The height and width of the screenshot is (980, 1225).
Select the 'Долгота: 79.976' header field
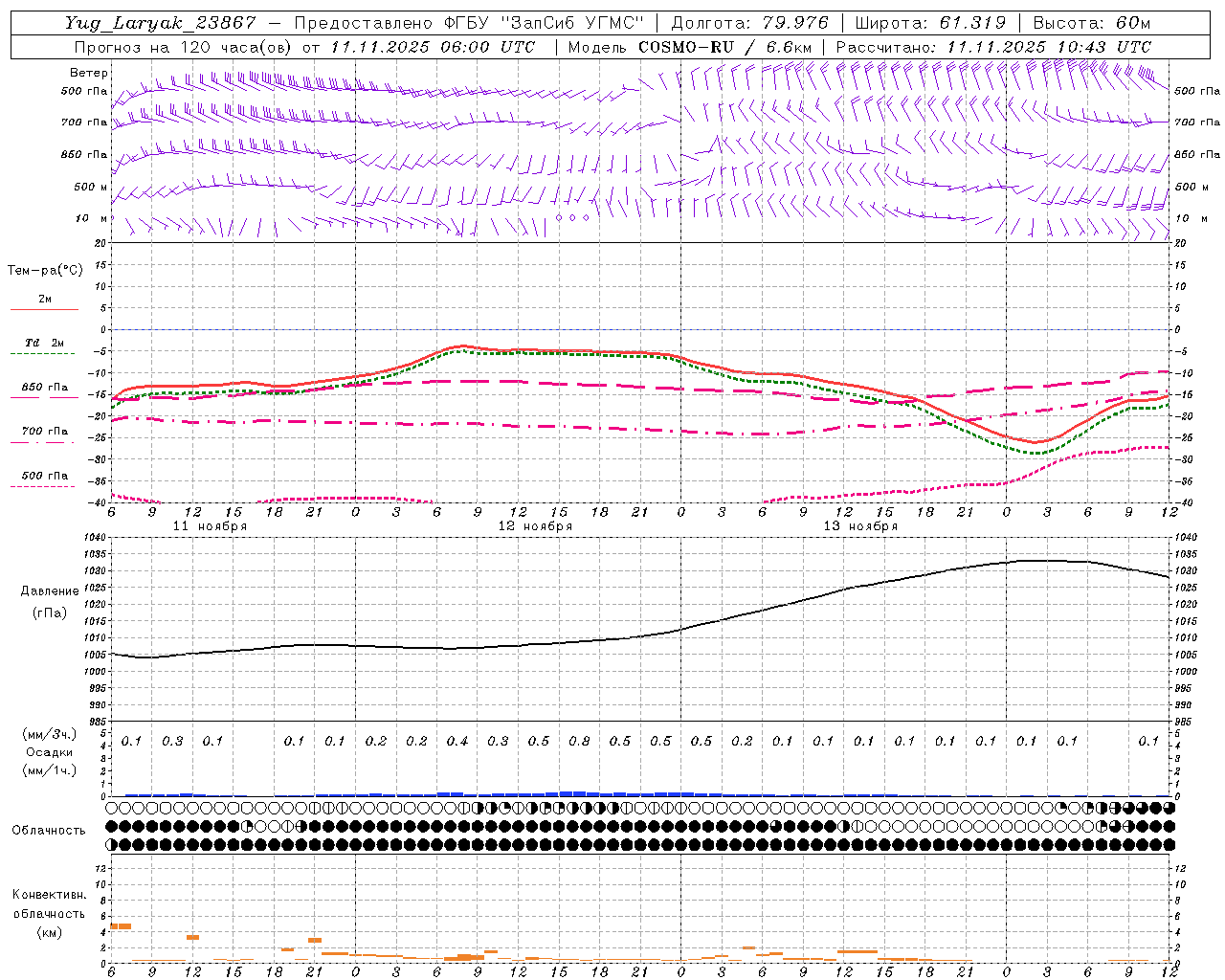tap(751, 23)
